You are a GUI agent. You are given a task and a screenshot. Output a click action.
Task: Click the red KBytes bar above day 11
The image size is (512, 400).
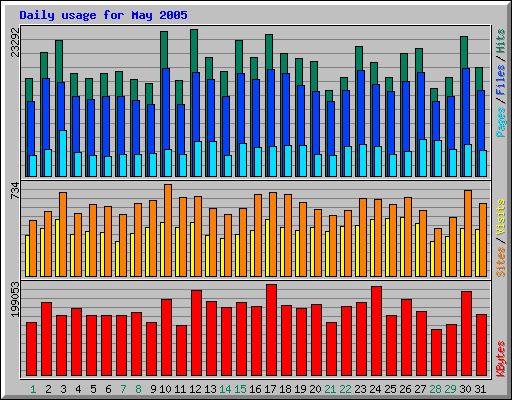click(x=181, y=351)
